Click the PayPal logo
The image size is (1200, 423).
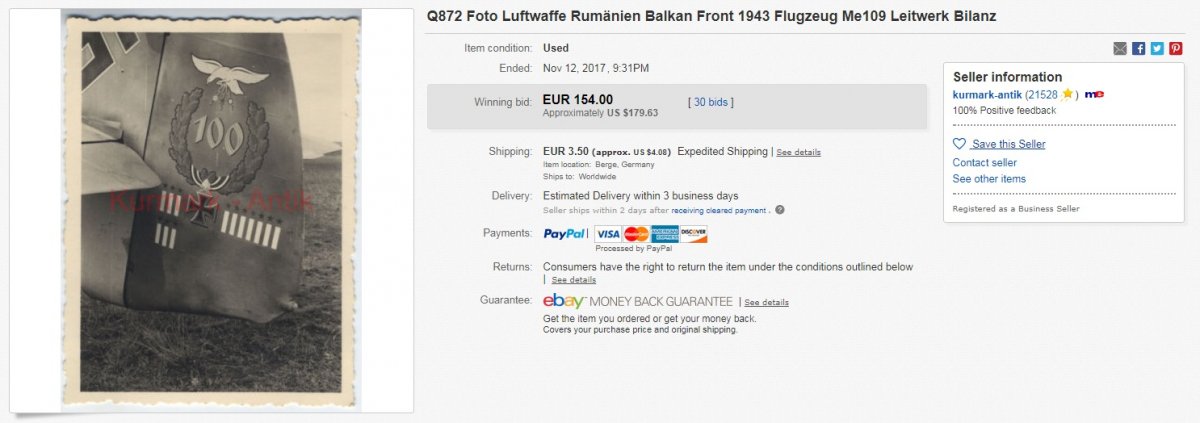(x=564, y=234)
